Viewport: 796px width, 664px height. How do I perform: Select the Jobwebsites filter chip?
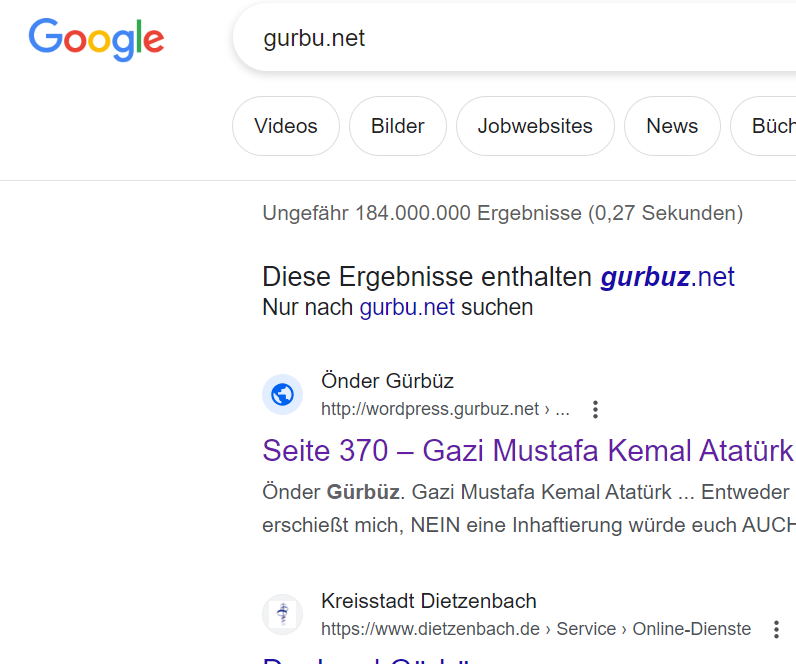pyautogui.click(x=535, y=126)
